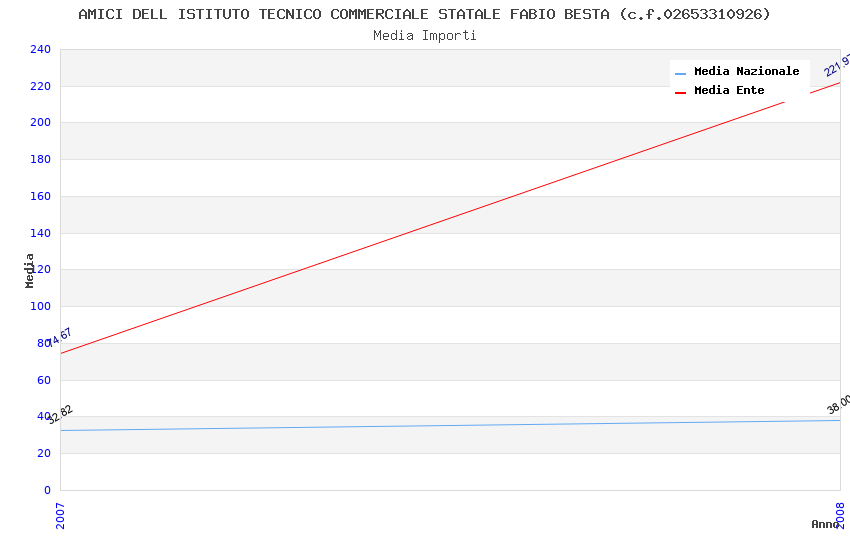850x550 pixels.
Task: Click the blue Media Nazionale trend line
Action: (450, 425)
